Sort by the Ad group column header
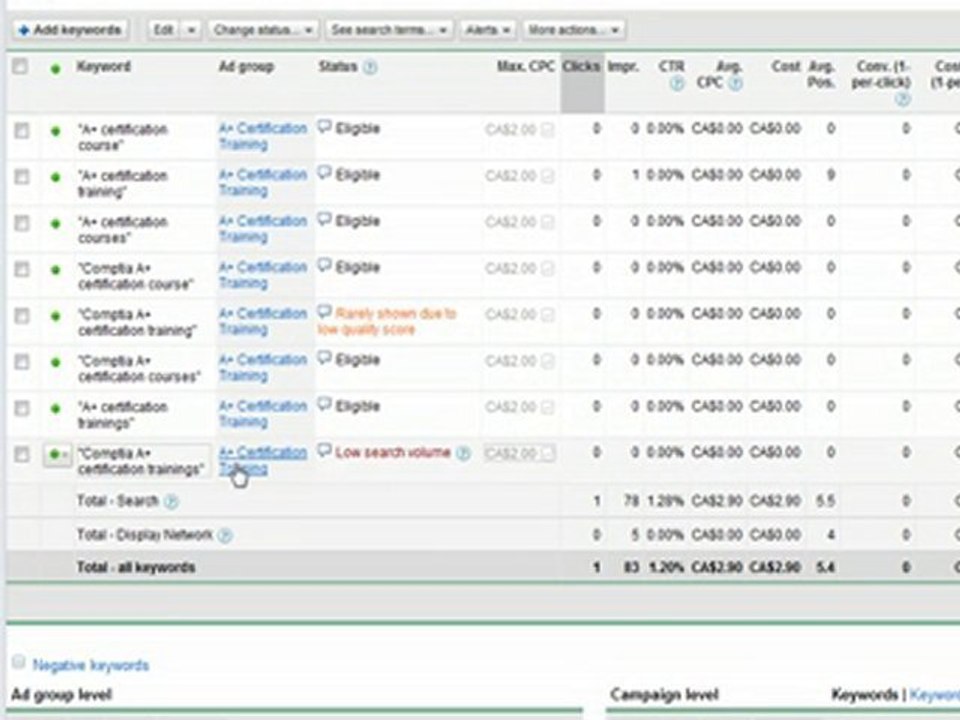 click(x=246, y=66)
